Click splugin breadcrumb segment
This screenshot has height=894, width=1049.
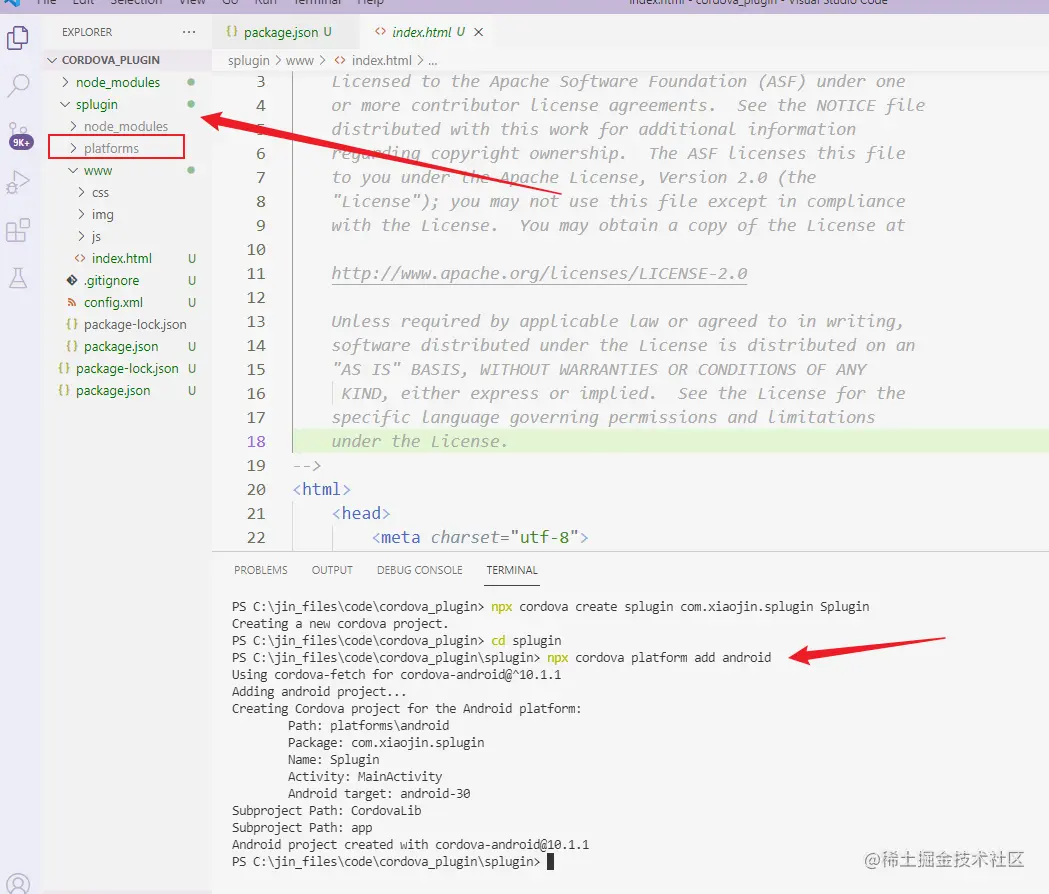tap(248, 60)
